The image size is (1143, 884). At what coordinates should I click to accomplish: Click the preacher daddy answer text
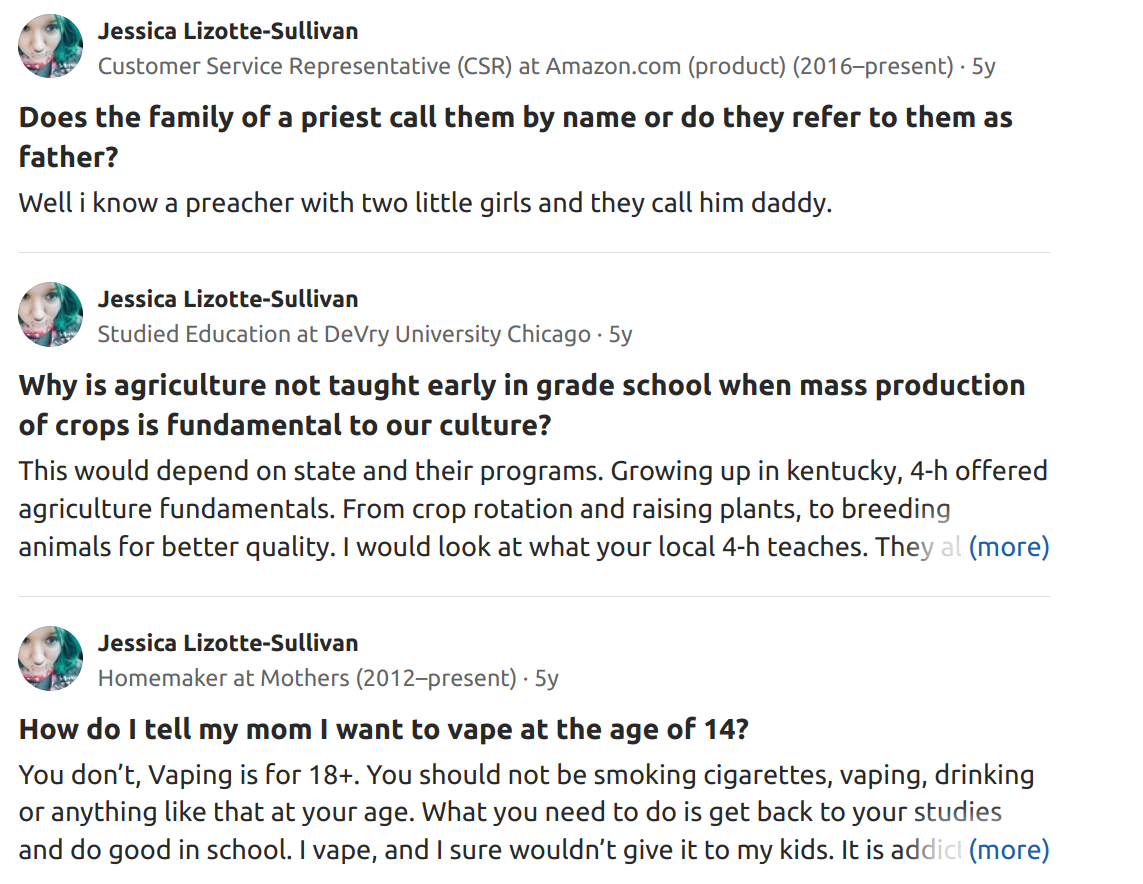(425, 203)
